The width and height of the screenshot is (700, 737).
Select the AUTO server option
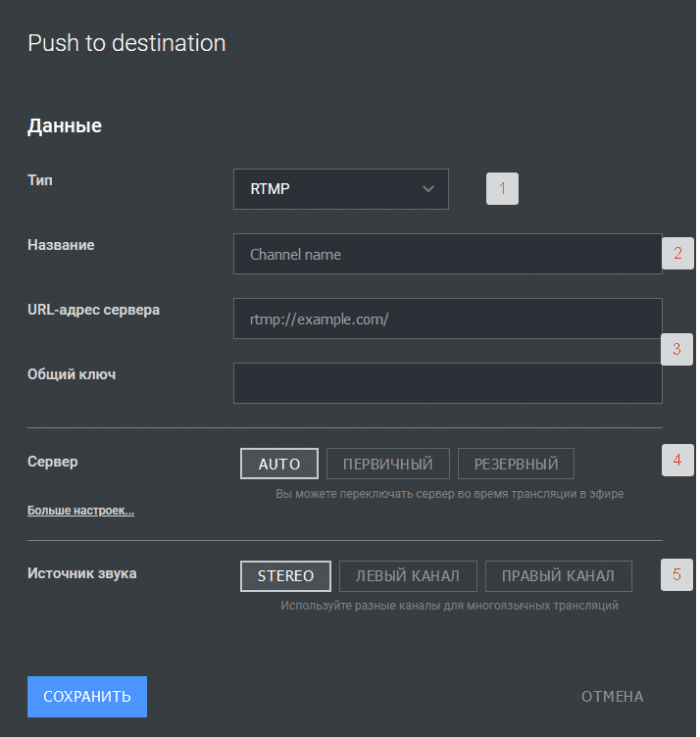[x=279, y=464]
